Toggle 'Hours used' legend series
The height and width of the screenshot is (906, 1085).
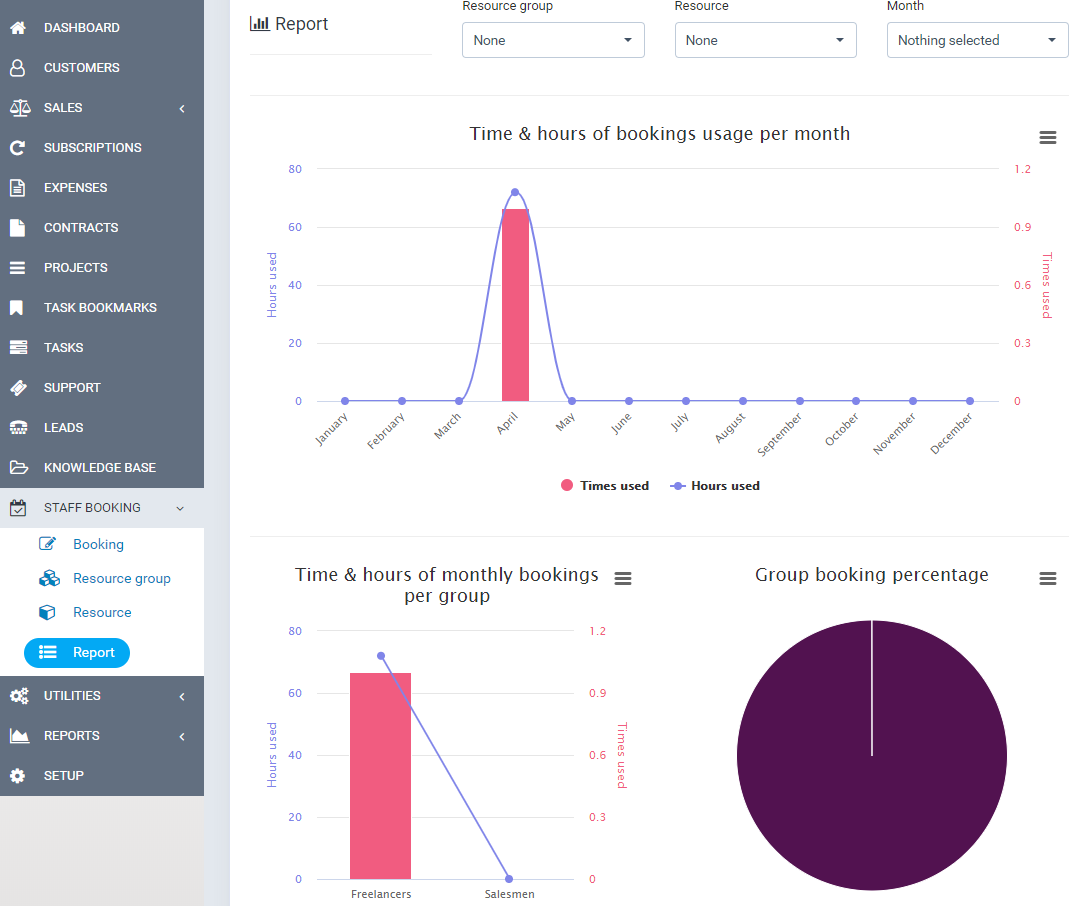[x=715, y=486]
